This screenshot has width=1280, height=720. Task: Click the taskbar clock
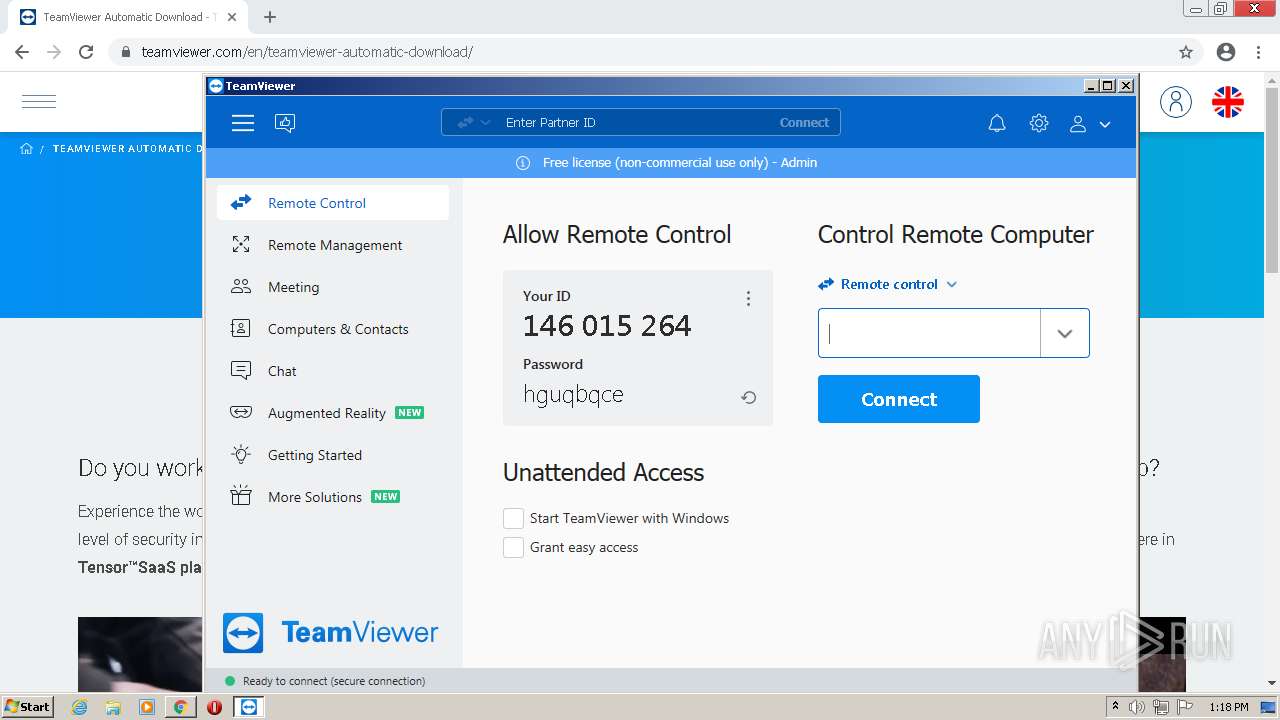tap(1229, 707)
